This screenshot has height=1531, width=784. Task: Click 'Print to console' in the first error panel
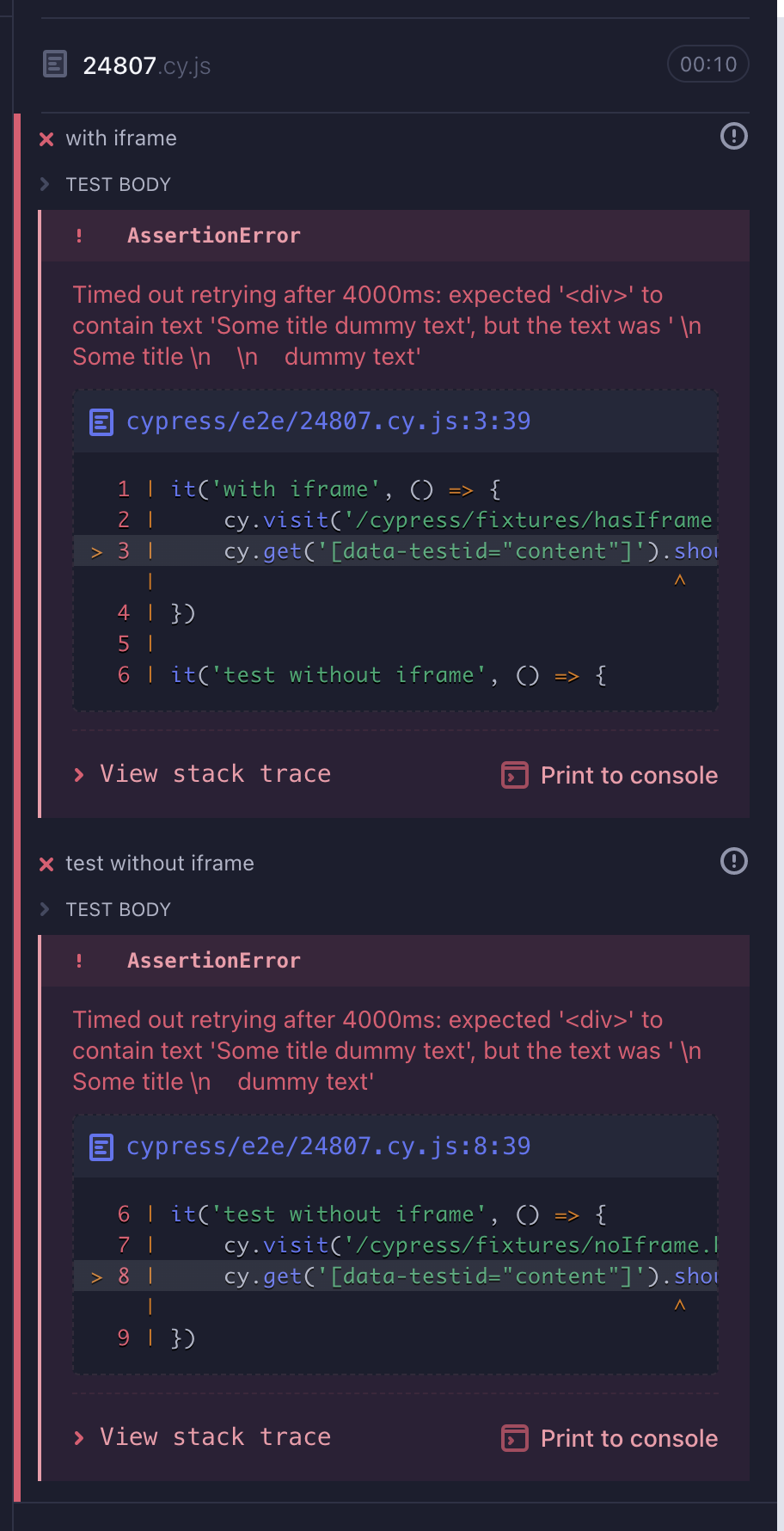(628, 775)
